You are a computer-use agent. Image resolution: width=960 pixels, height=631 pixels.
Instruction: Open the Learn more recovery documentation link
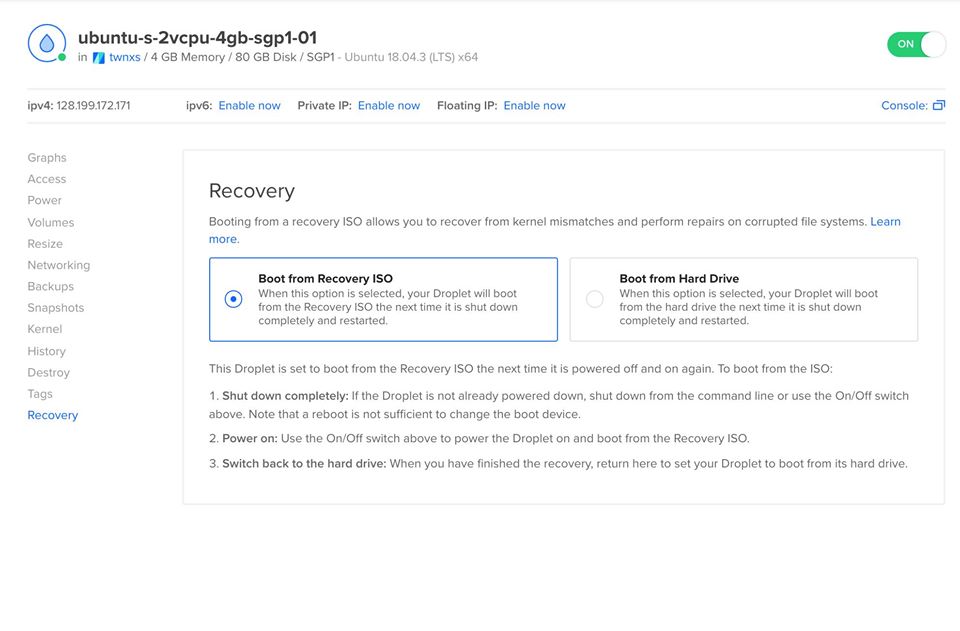(886, 221)
